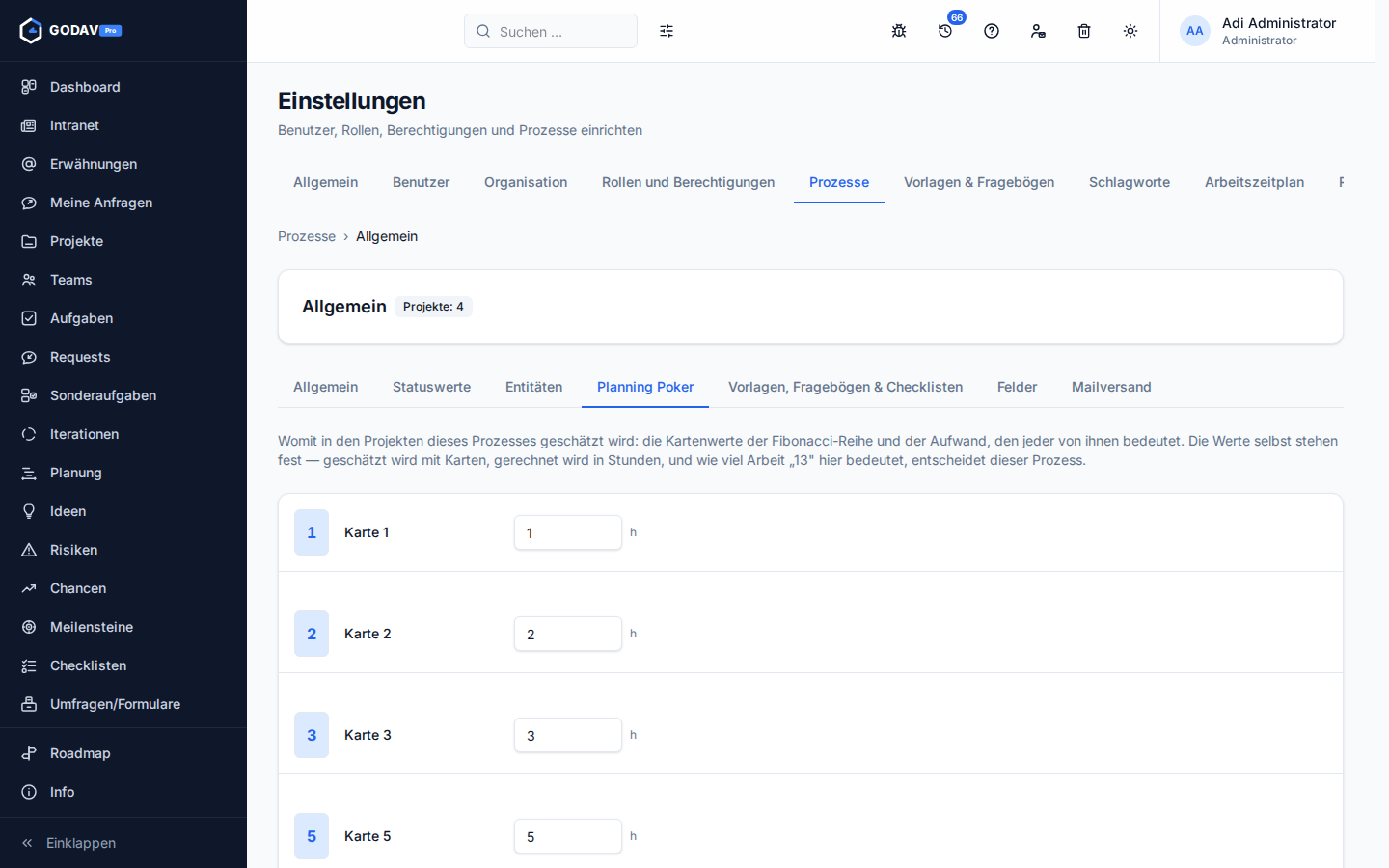Open Meine Anfragen in the sidebar

pos(123,203)
